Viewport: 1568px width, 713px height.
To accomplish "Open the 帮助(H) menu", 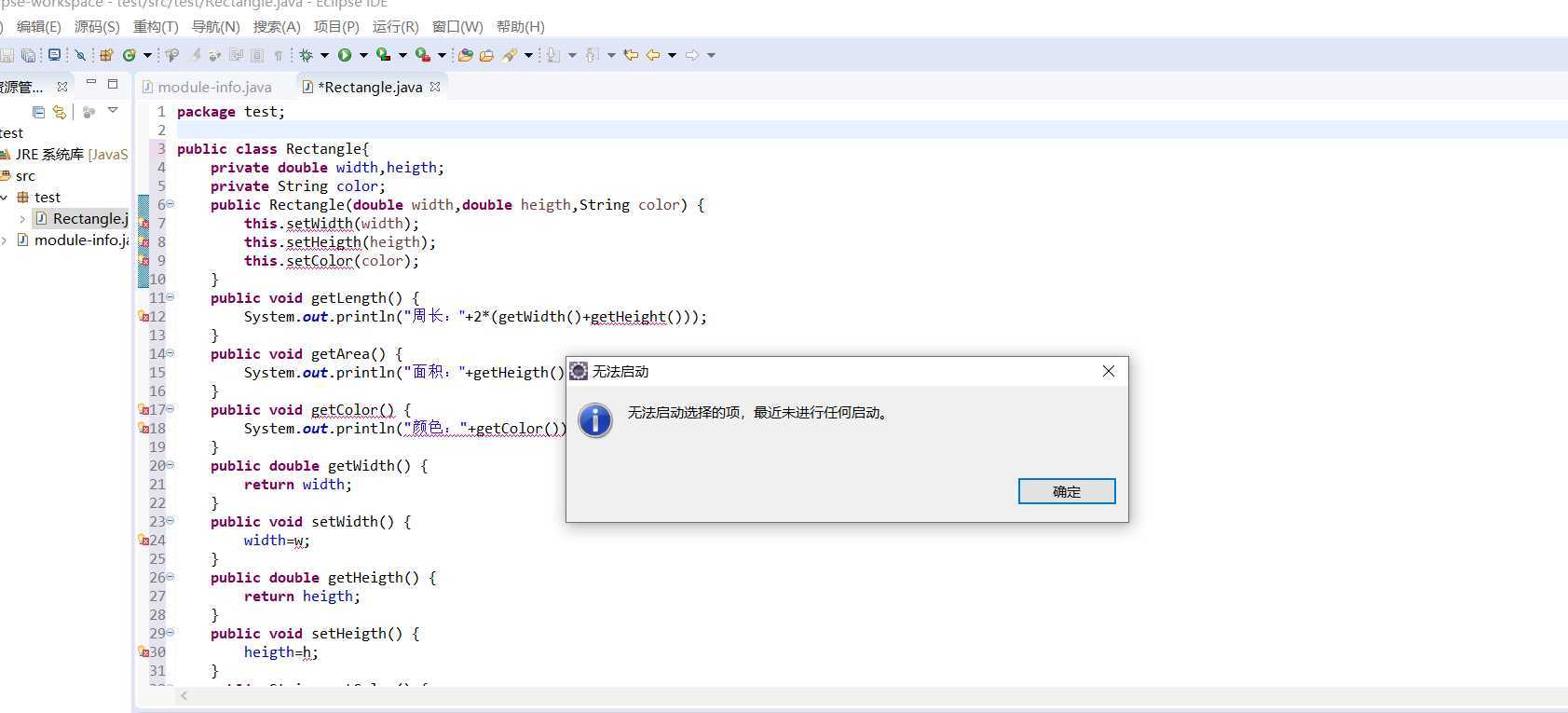I will coord(521,27).
